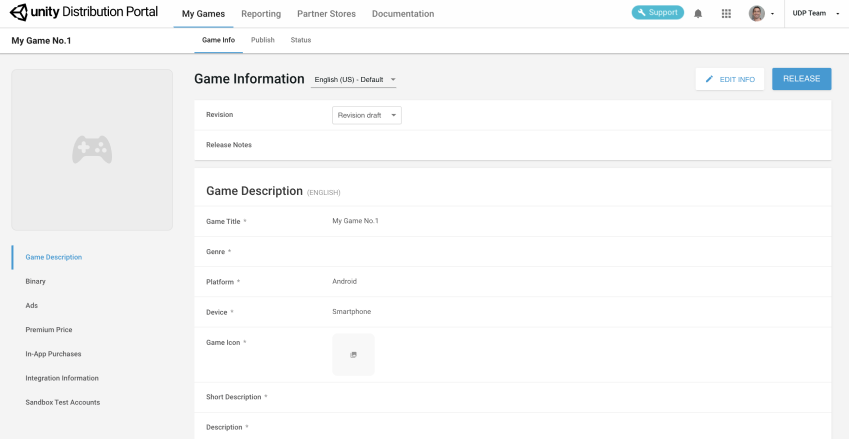Expand the UDP Team dropdown
The width and height of the screenshot is (849, 439).
[x=812, y=14]
